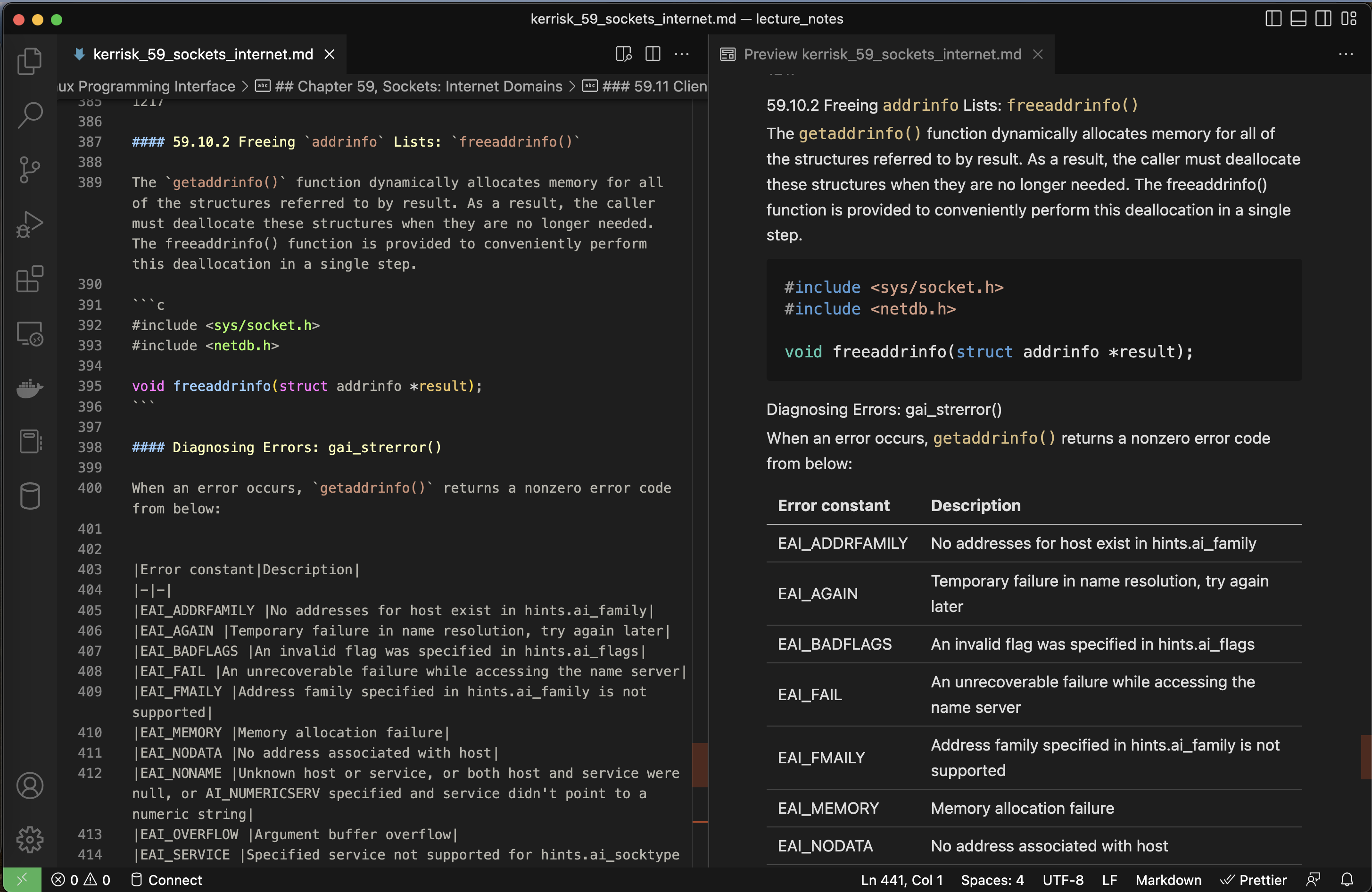
Task: Open editor More Actions menu
Action: [681, 54]
